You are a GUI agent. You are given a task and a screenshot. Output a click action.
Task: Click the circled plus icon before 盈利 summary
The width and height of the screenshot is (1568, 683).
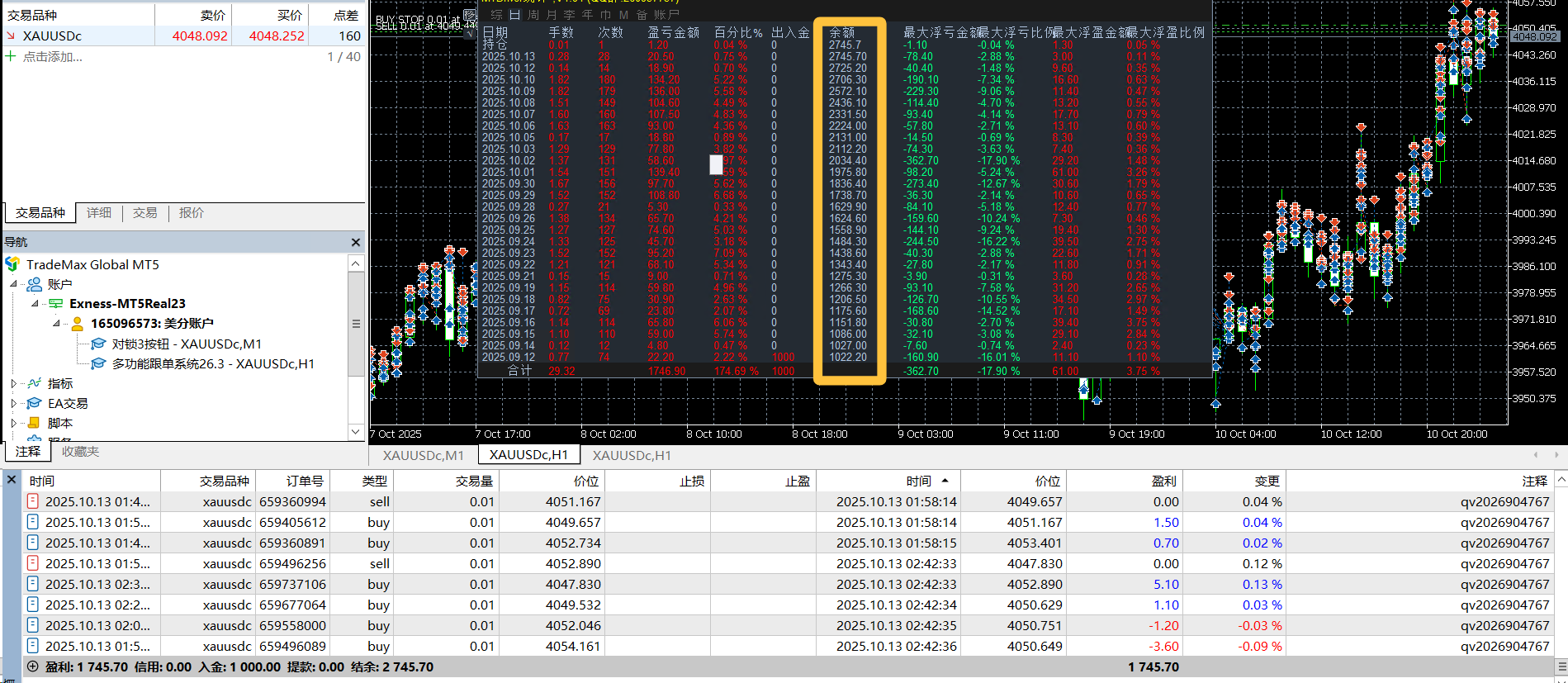click(x=33, y=666)
